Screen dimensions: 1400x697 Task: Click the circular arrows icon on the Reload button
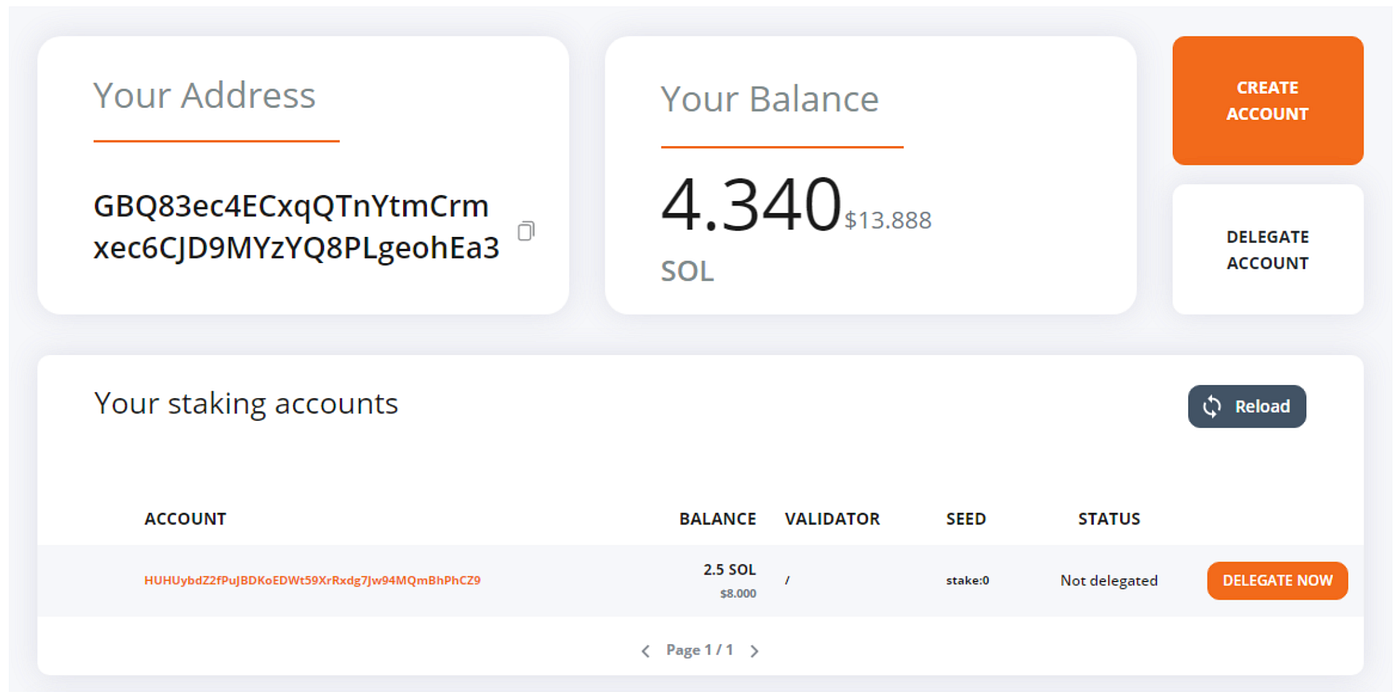pyautogui.click(x=1212, y=406)
